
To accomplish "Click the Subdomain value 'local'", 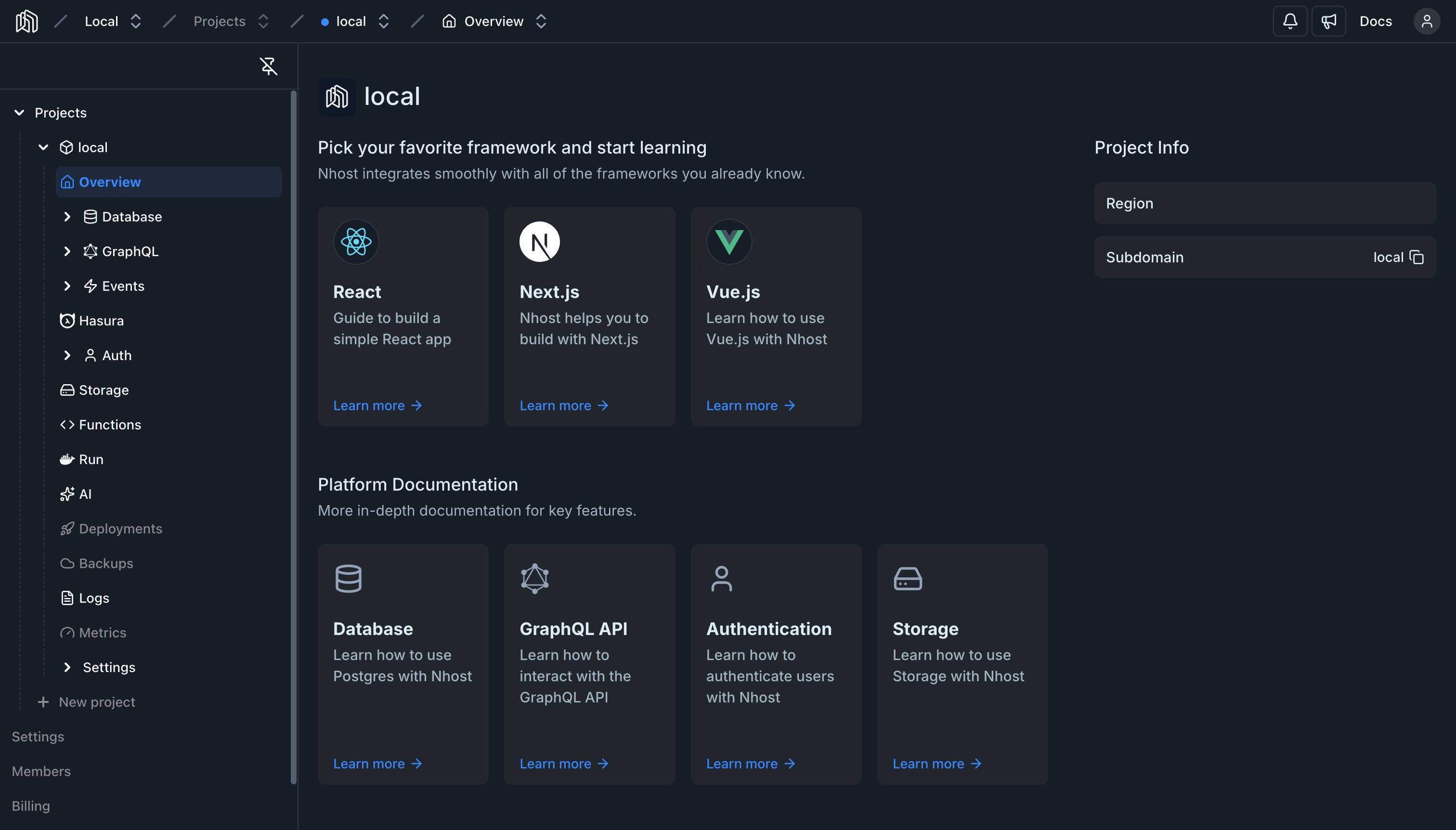I will (x=1388, y=257).
